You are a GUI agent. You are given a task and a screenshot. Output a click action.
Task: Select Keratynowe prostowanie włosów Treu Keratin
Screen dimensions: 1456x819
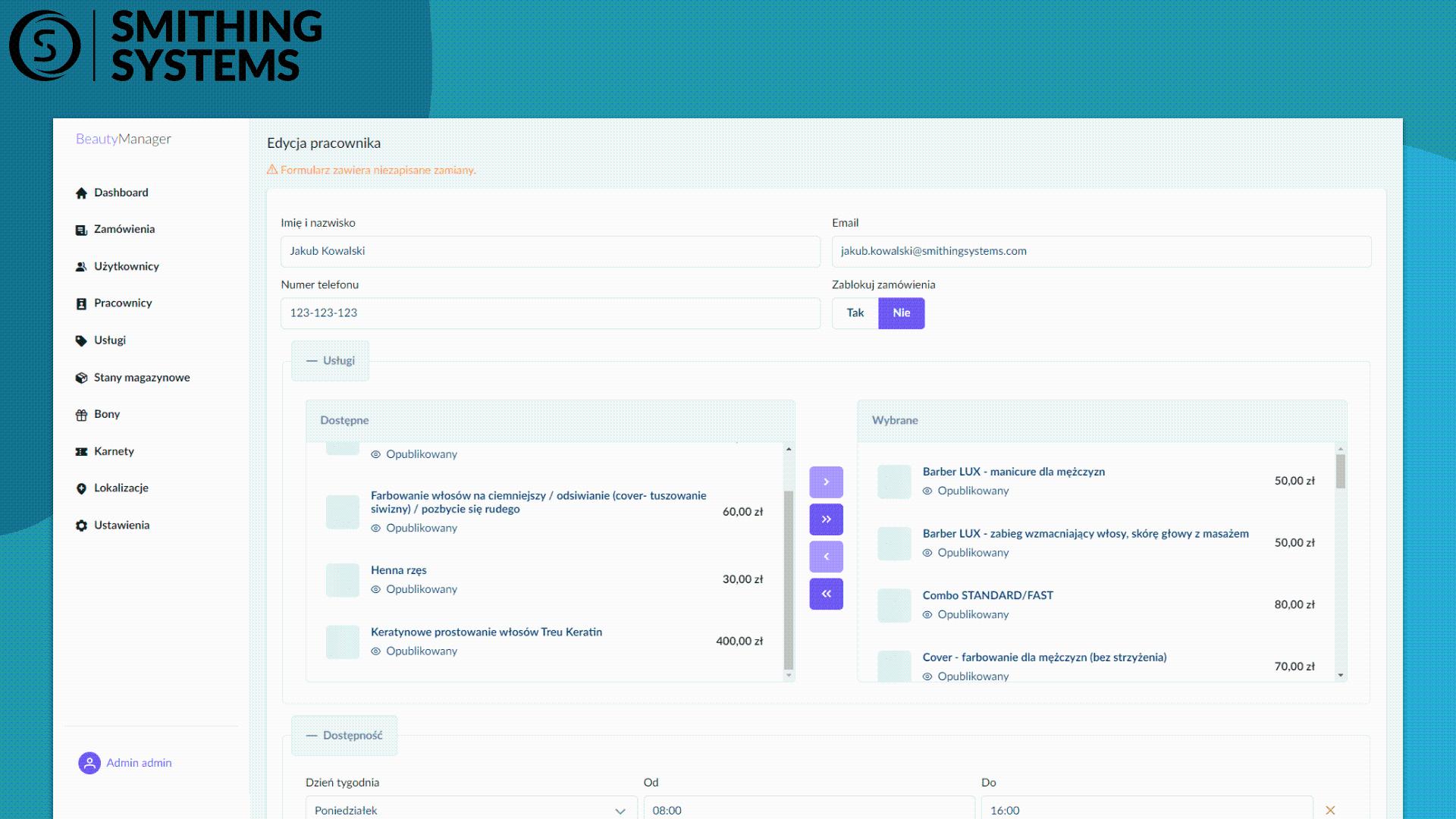[x=544, y=642]
